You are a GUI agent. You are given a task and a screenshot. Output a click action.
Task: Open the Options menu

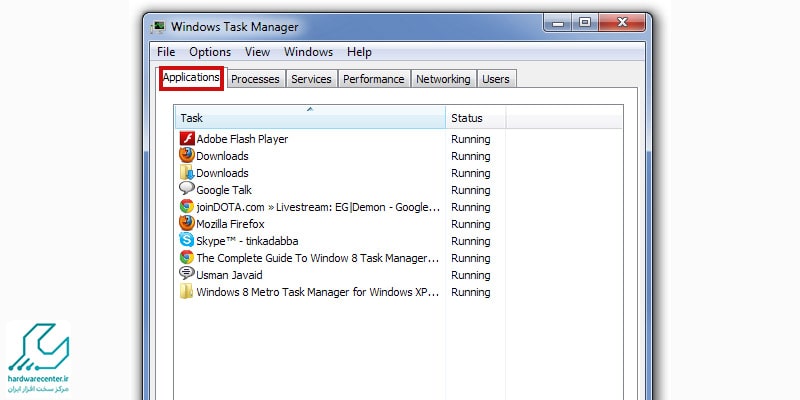[x=210, y=52]
